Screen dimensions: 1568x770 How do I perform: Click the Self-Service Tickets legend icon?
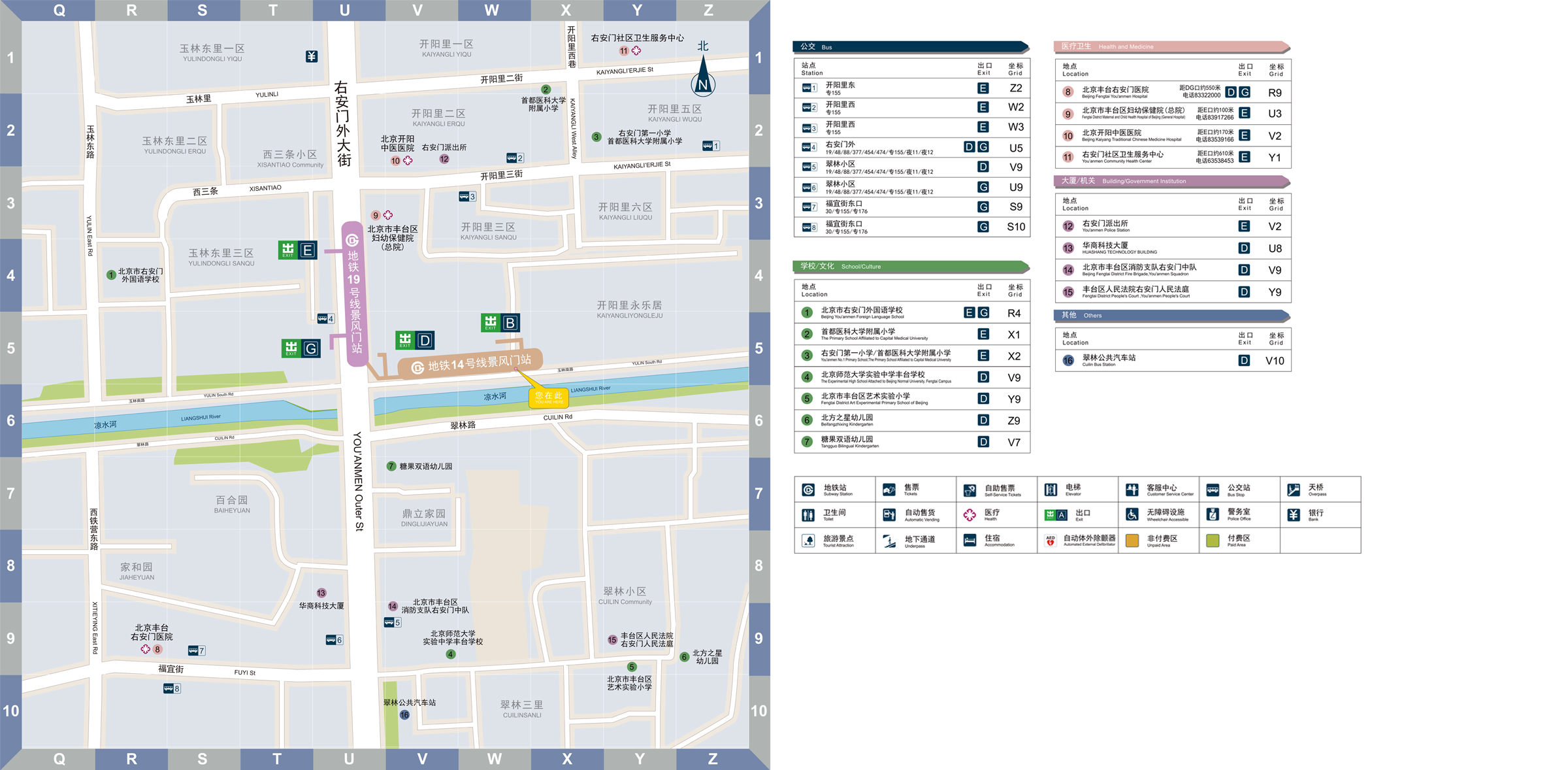(x=970, y=490)
